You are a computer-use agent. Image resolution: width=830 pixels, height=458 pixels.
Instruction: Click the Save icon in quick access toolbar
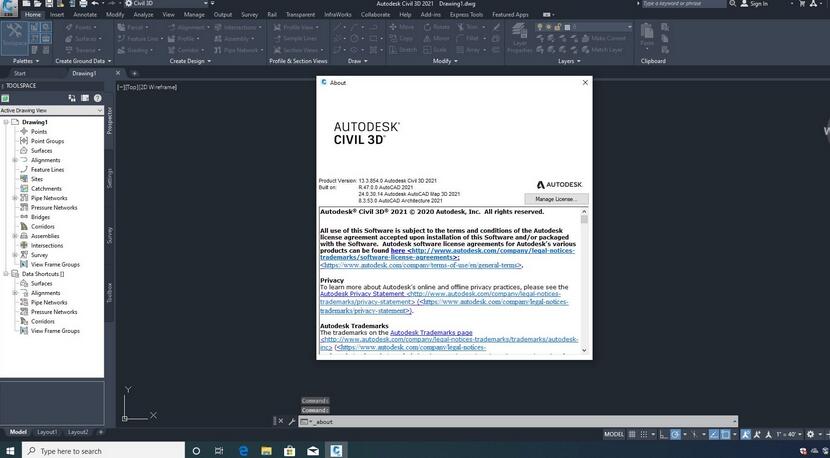tap(49, 4)
